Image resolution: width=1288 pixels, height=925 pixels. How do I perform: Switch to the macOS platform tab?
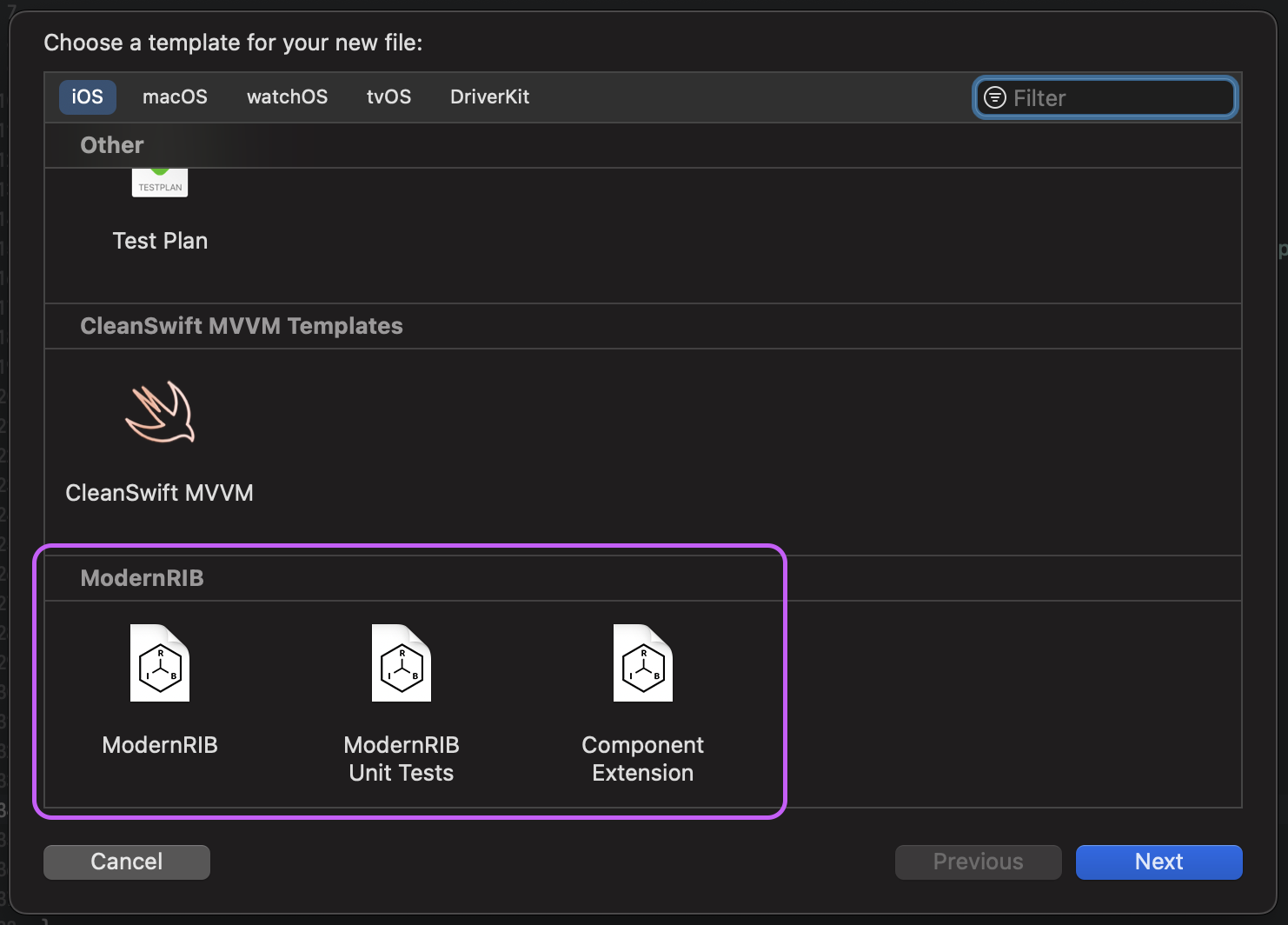click(175, 96)
